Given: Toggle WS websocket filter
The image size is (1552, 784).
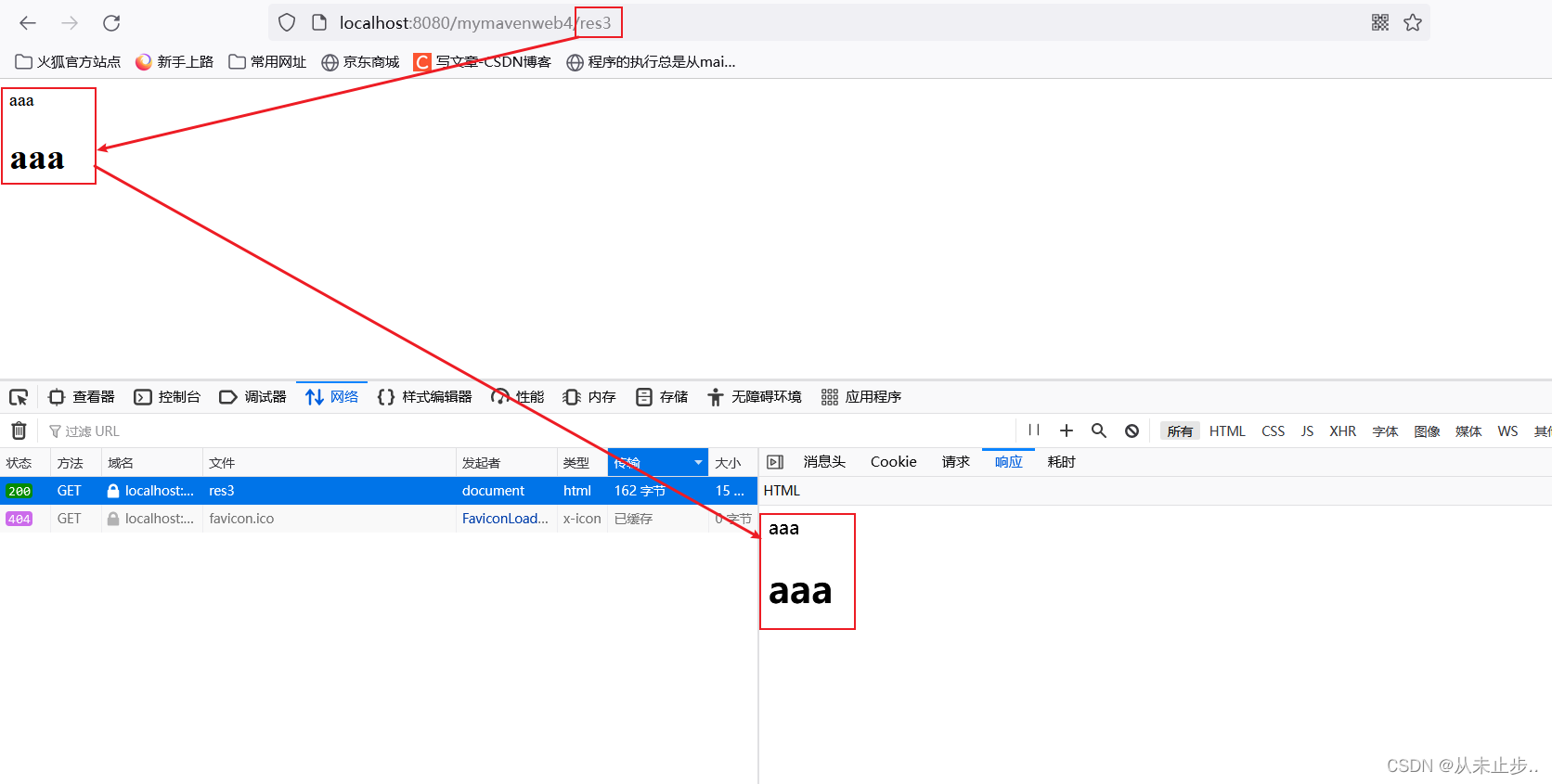Looking at the screenshot, I should coord(1507,431).
